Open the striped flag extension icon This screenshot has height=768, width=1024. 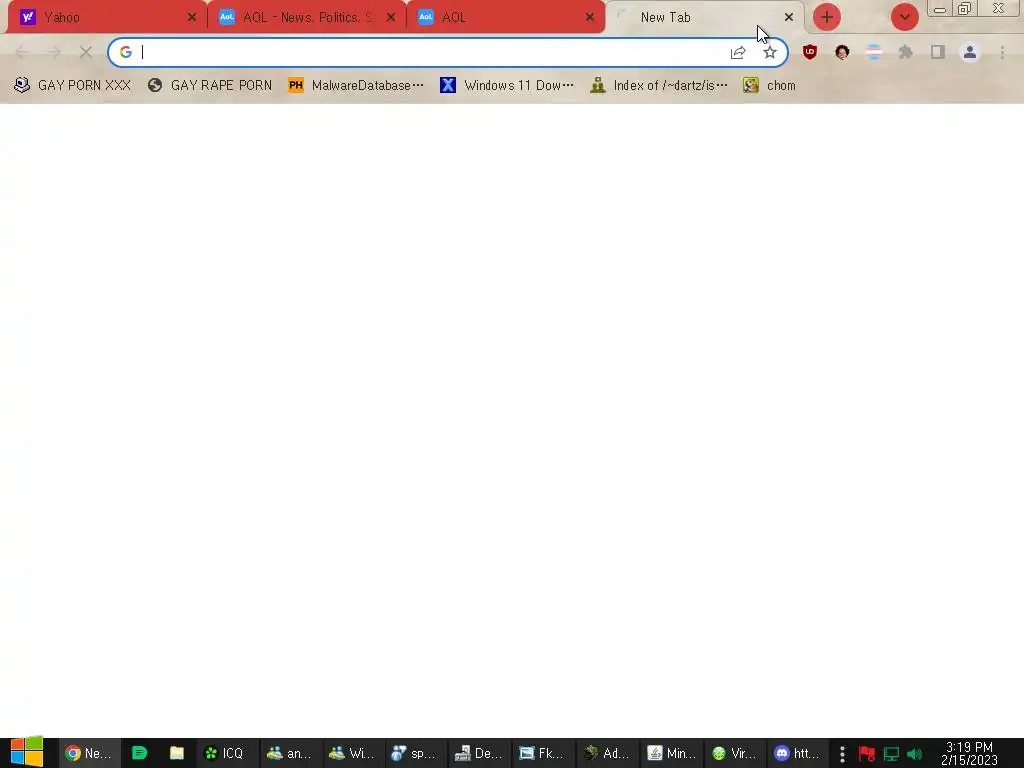tap(874, 52)
